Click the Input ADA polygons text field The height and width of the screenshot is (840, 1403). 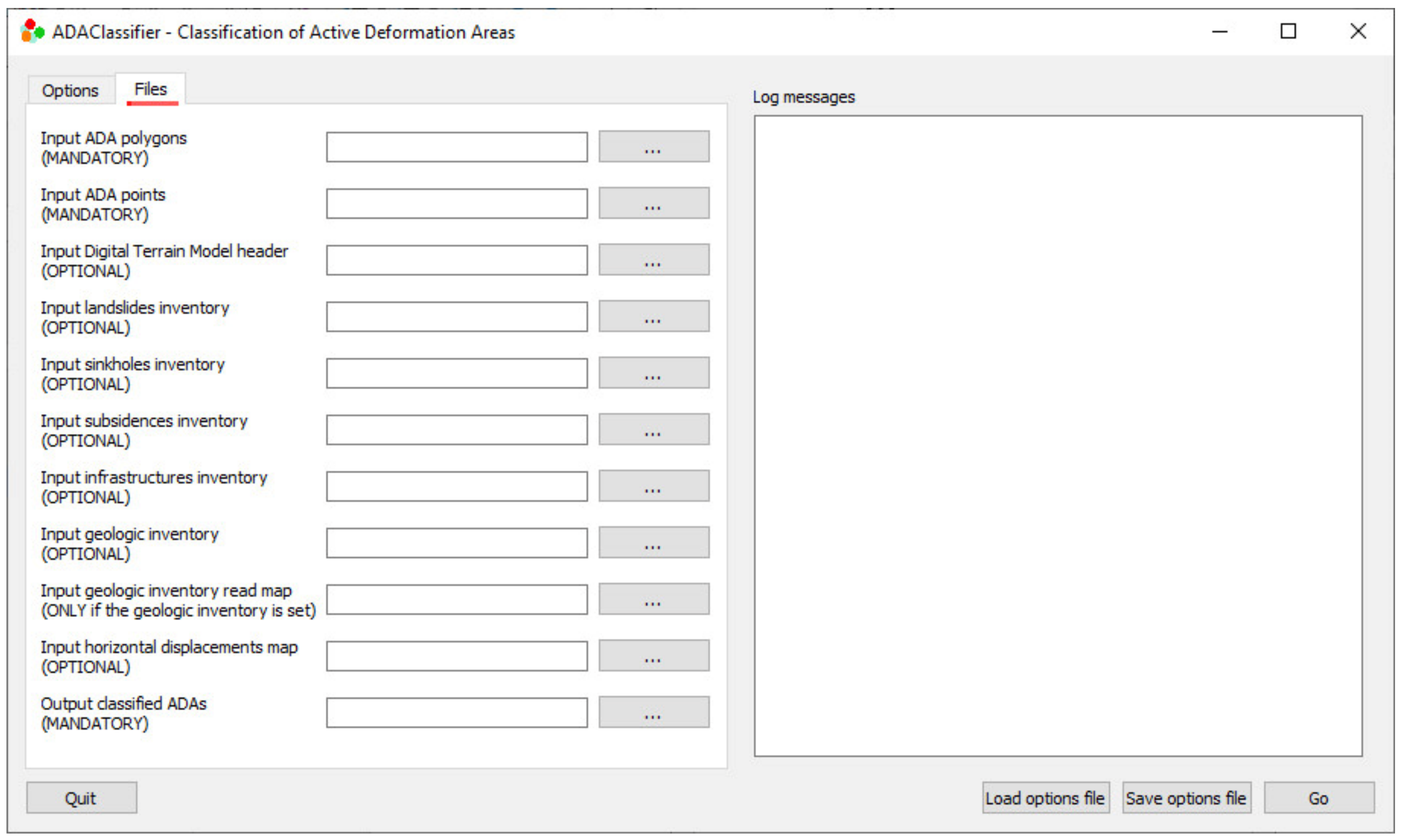(x=456, y=147)
